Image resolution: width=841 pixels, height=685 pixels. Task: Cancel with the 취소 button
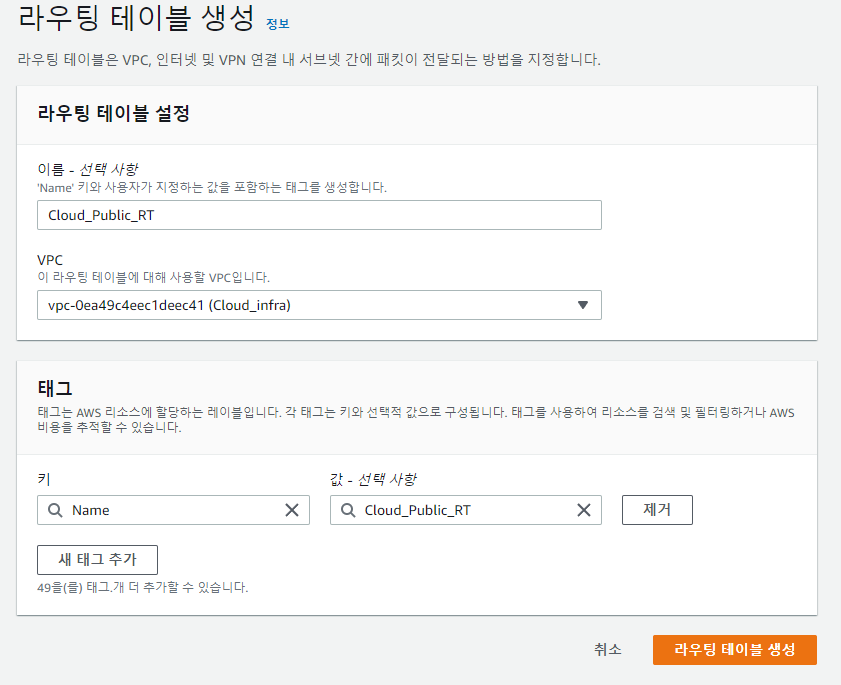(608, 650)
